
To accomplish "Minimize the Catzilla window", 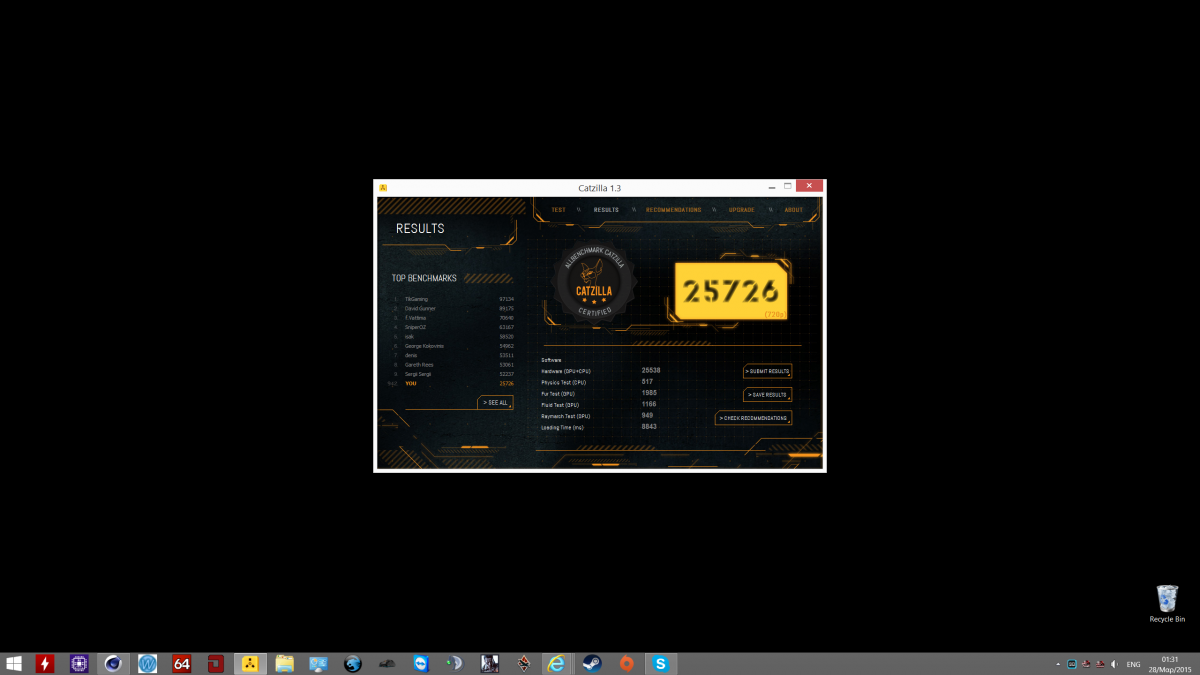I will (x=771, y=186).
